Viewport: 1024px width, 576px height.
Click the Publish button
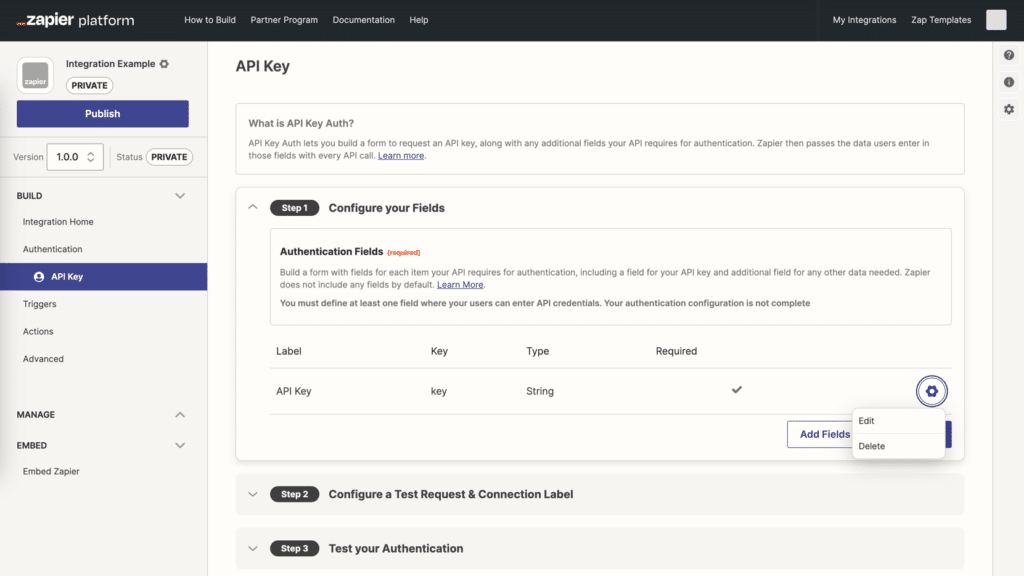(x=102, y=113)
